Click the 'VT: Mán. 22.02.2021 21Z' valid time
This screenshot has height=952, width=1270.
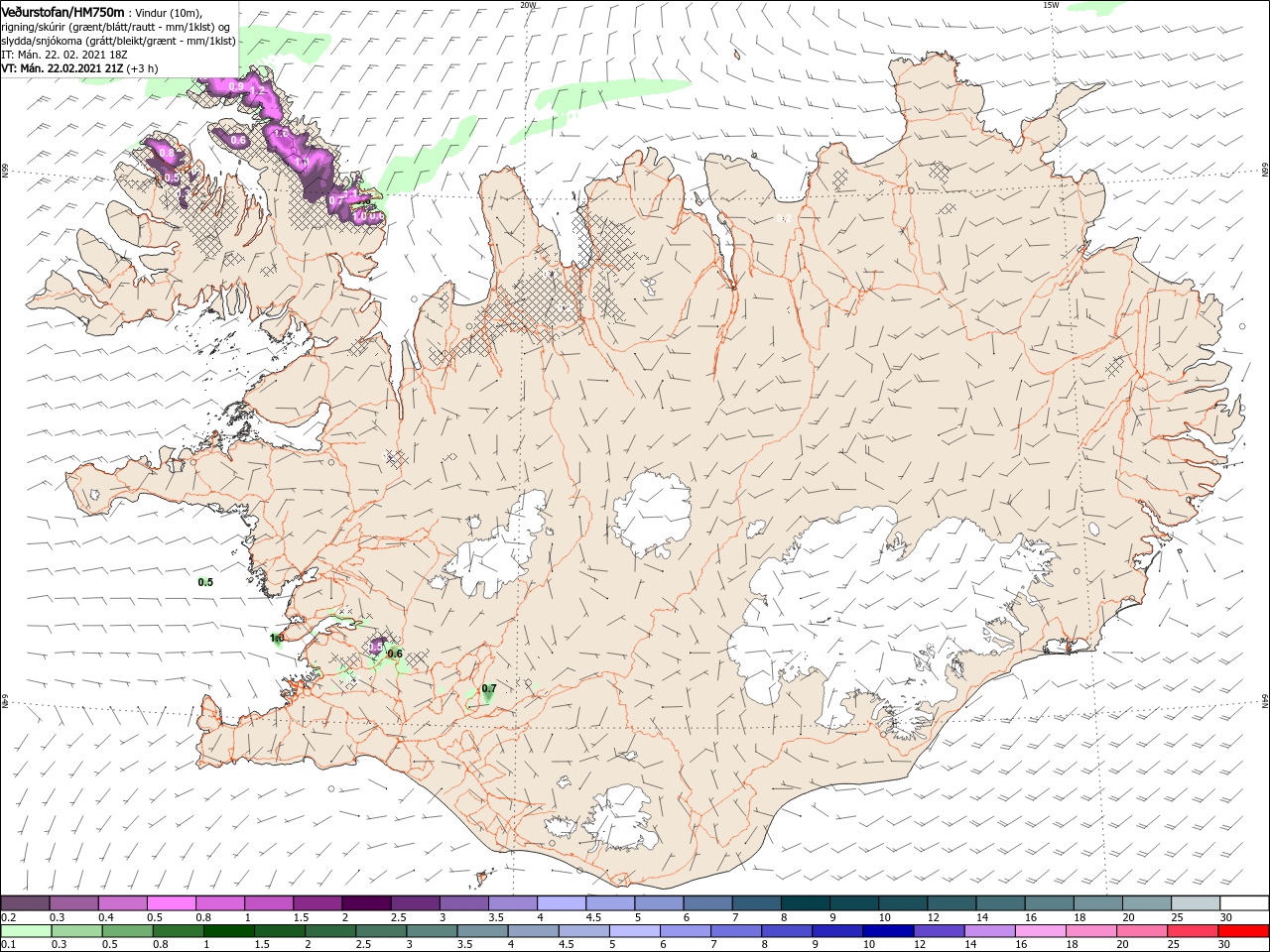(x=63, y=68)
